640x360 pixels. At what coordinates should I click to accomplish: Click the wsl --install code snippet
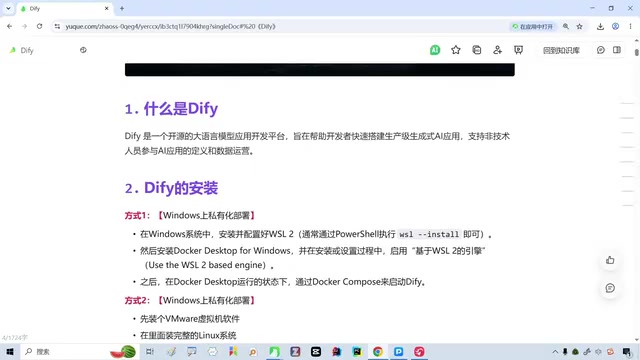(x=429, y=234)
